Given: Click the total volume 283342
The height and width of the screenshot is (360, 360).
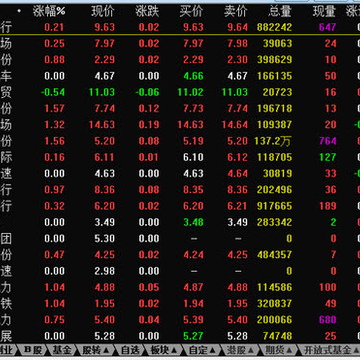Looking at the screenshot, I should coord(274,222).
